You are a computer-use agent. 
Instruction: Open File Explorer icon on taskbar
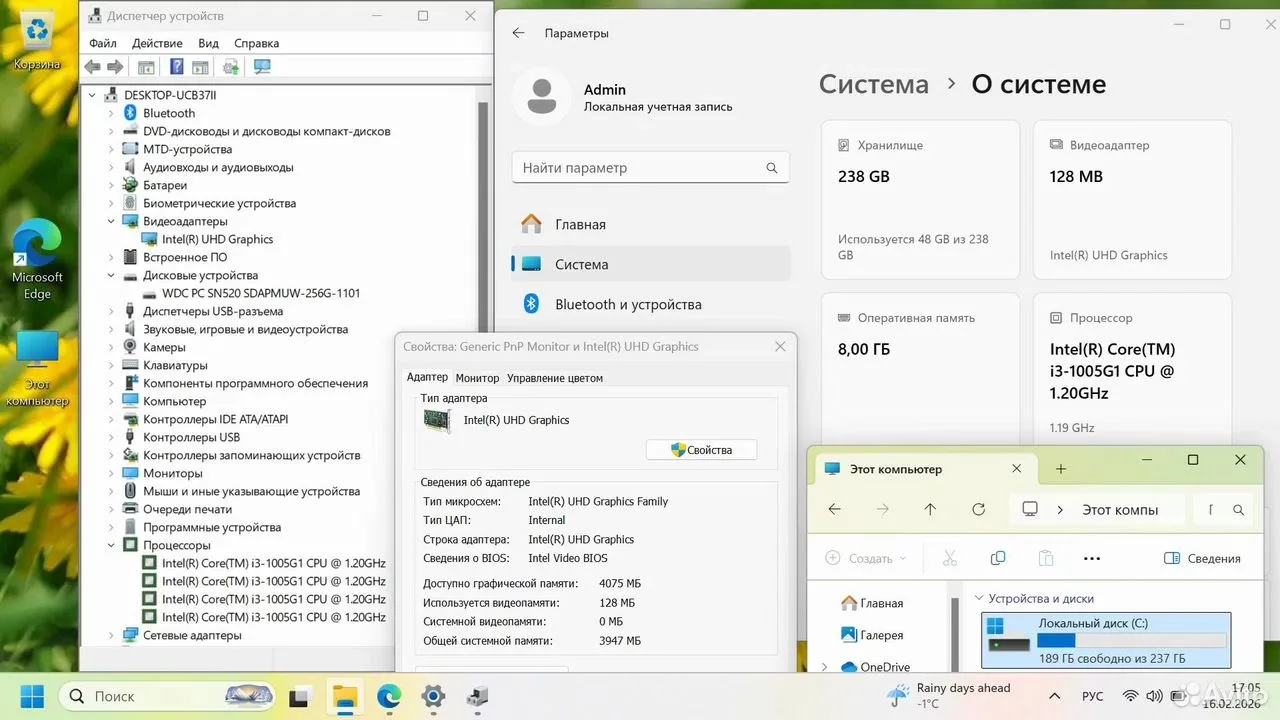(x=345, y=696)
